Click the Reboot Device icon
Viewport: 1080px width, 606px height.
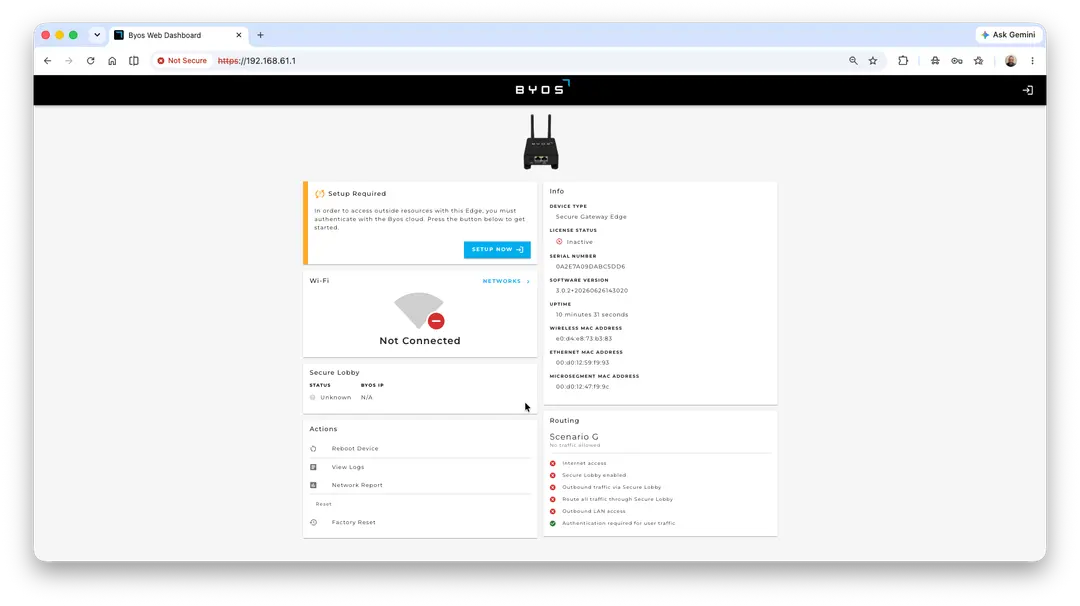pos(313,448)
